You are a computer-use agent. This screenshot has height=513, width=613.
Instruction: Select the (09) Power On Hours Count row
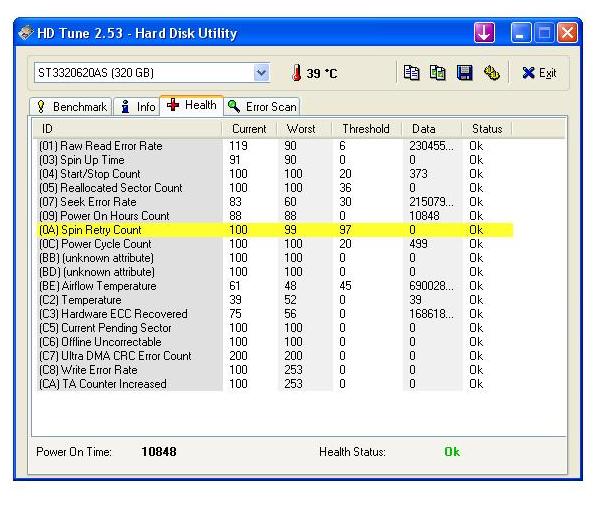click(x=274, y=216)
